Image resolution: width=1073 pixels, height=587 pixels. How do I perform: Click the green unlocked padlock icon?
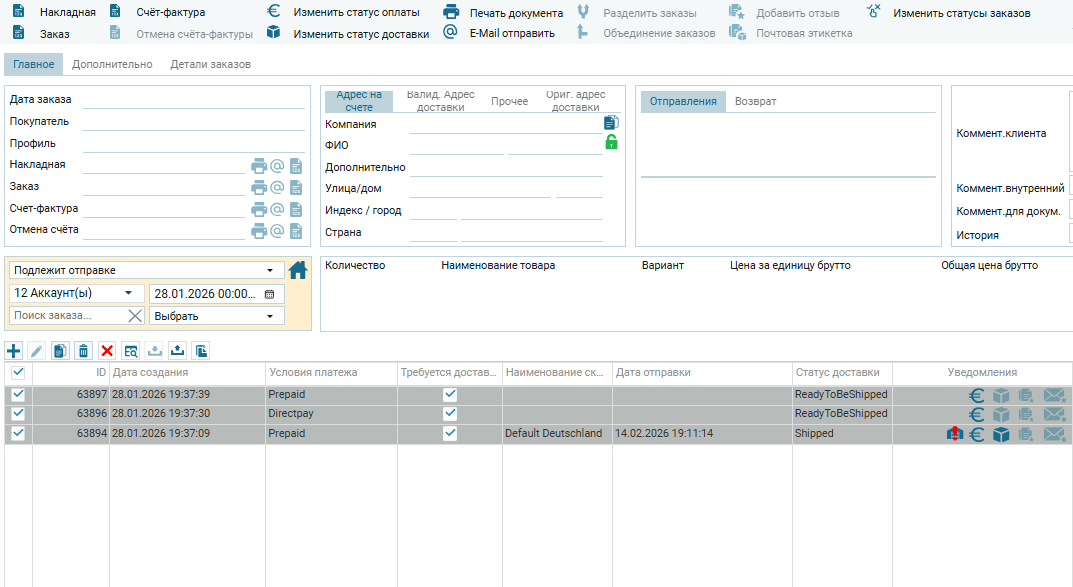[611, 143]
